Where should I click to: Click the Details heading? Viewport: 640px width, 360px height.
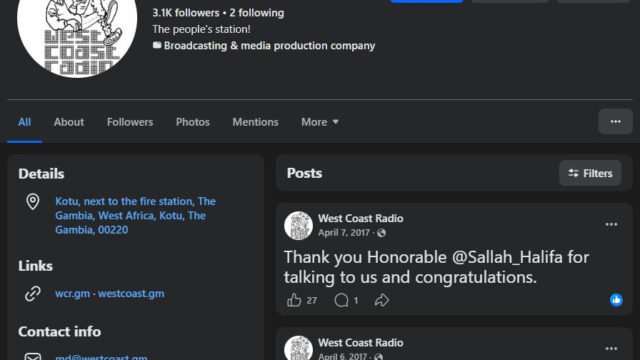click(x=41, y=174)
